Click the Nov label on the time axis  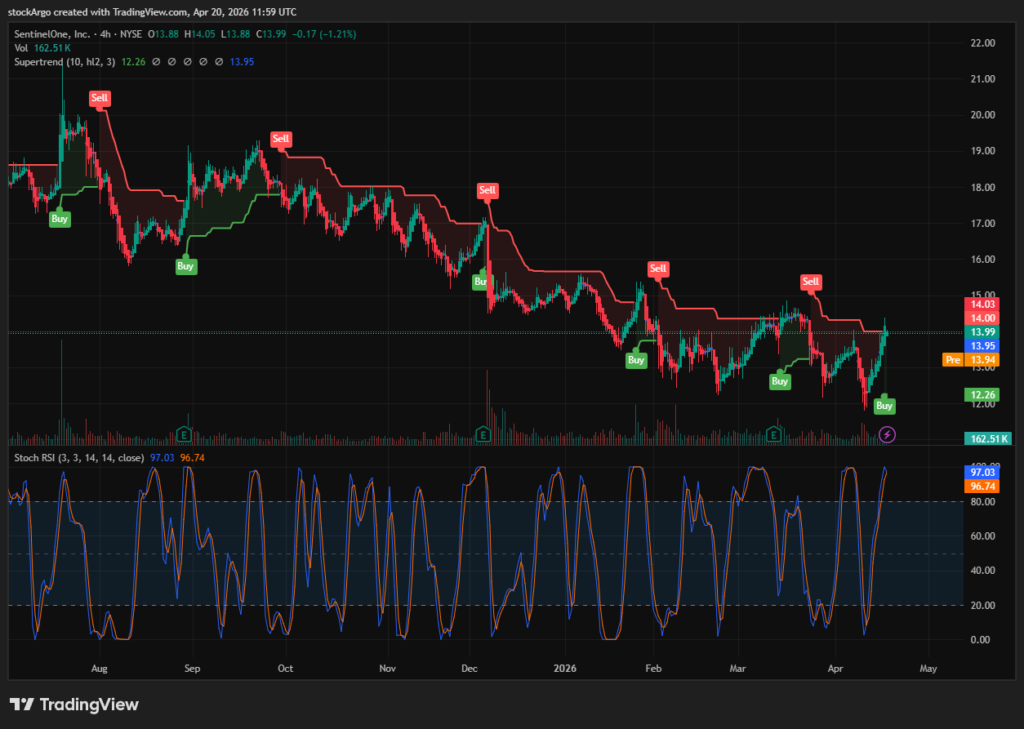click(x=388, y=669)
